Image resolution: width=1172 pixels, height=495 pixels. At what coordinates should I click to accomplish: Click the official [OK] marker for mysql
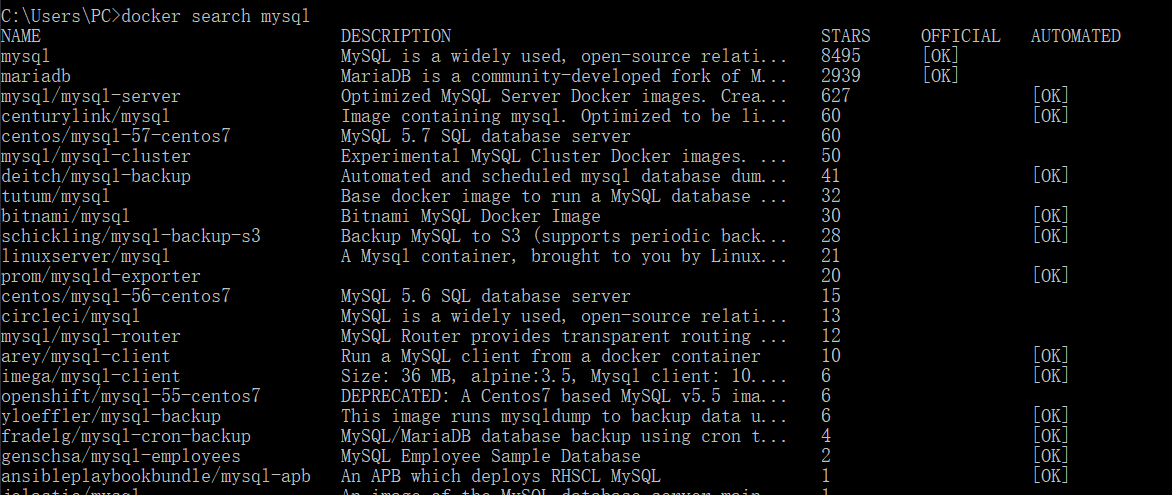940,56
